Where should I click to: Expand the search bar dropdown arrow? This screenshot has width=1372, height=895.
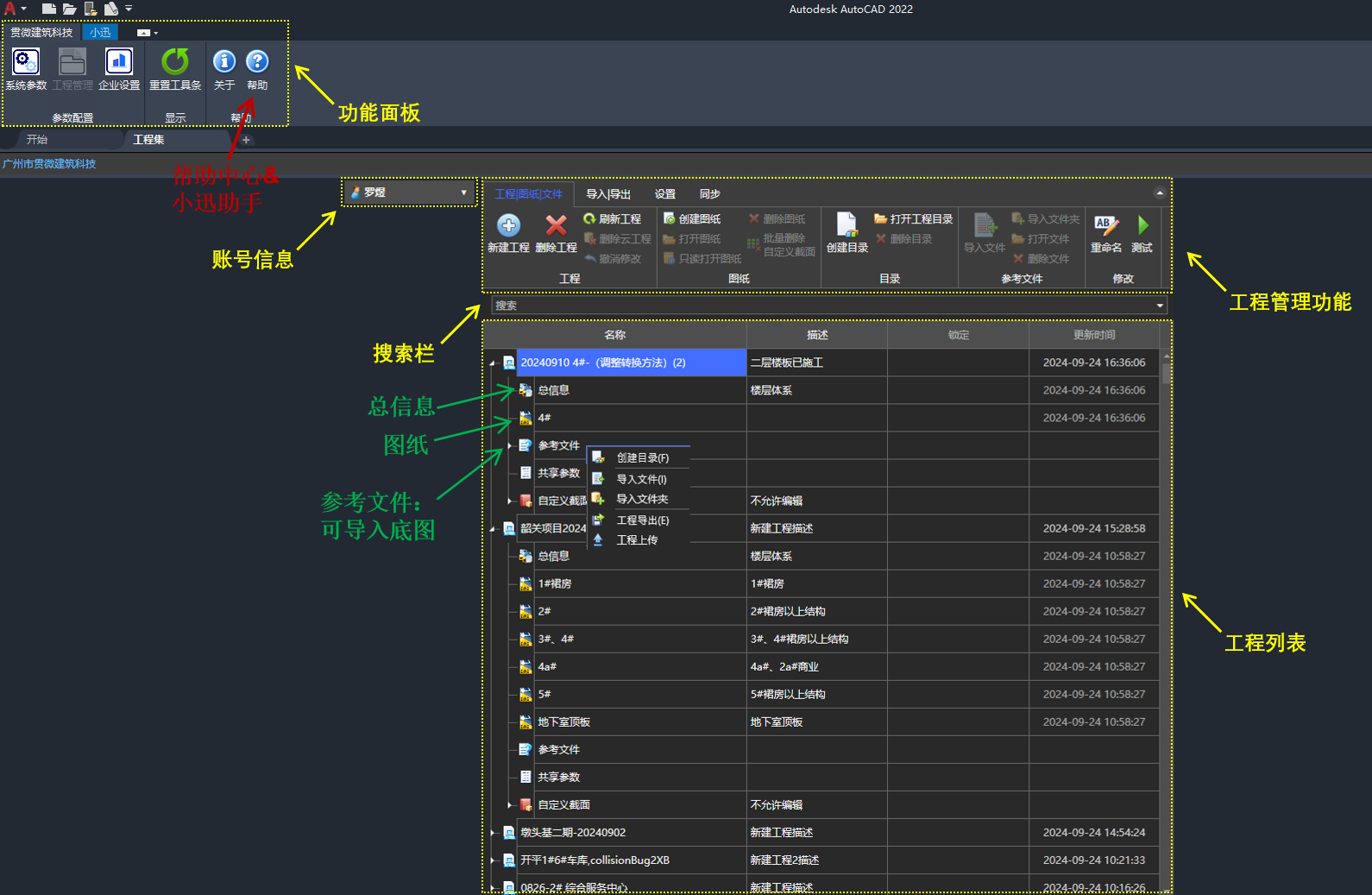(x=1159, y=306)
